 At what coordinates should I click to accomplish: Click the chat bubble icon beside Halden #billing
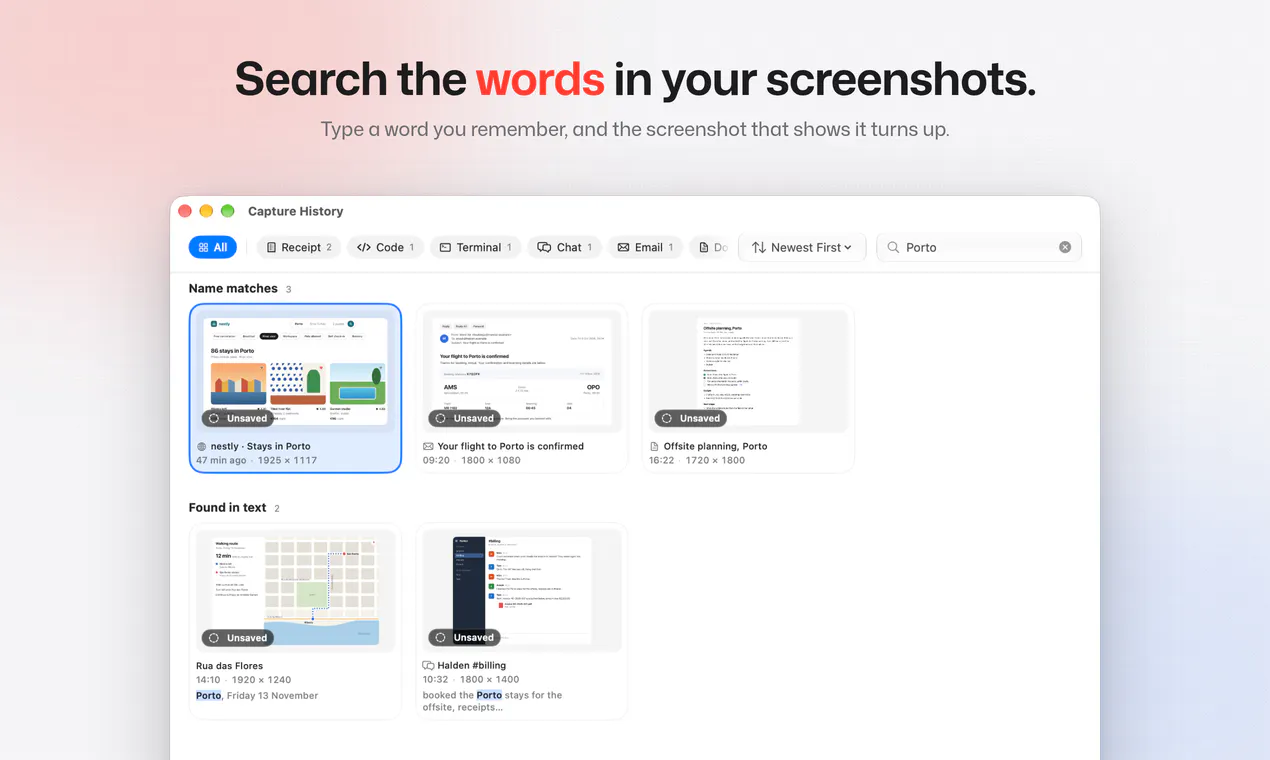(x=428, y=665)
